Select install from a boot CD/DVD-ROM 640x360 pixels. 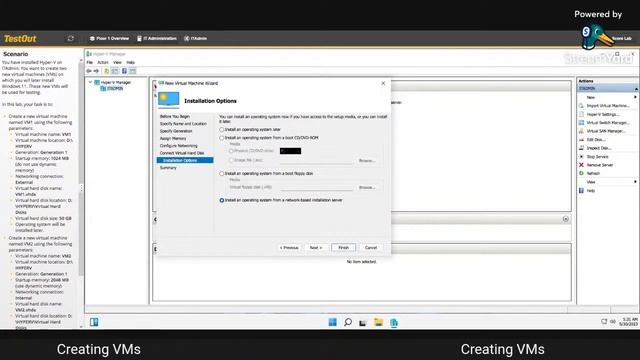pos(269,138)
